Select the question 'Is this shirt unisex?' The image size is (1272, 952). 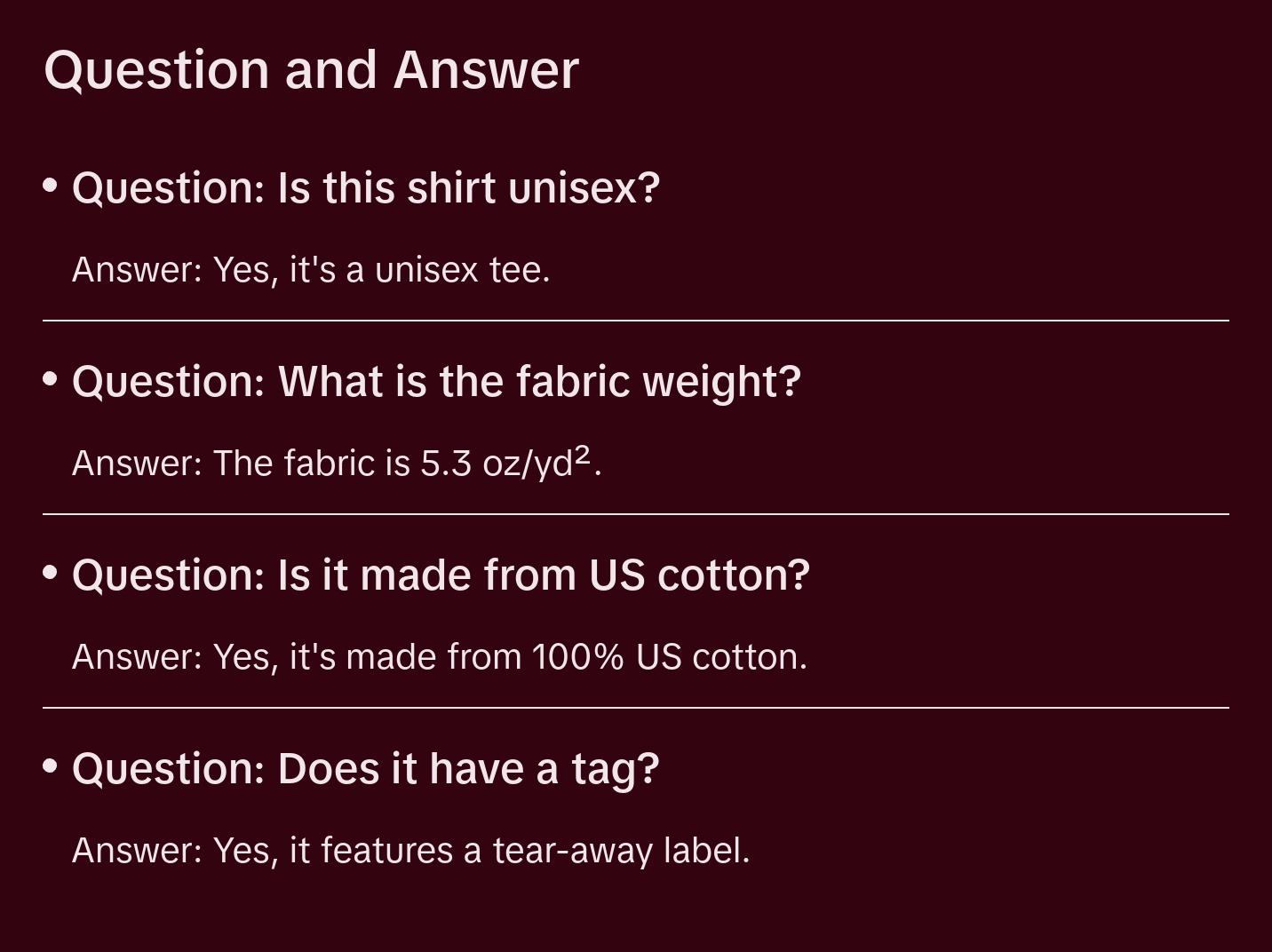pos(366,188)
